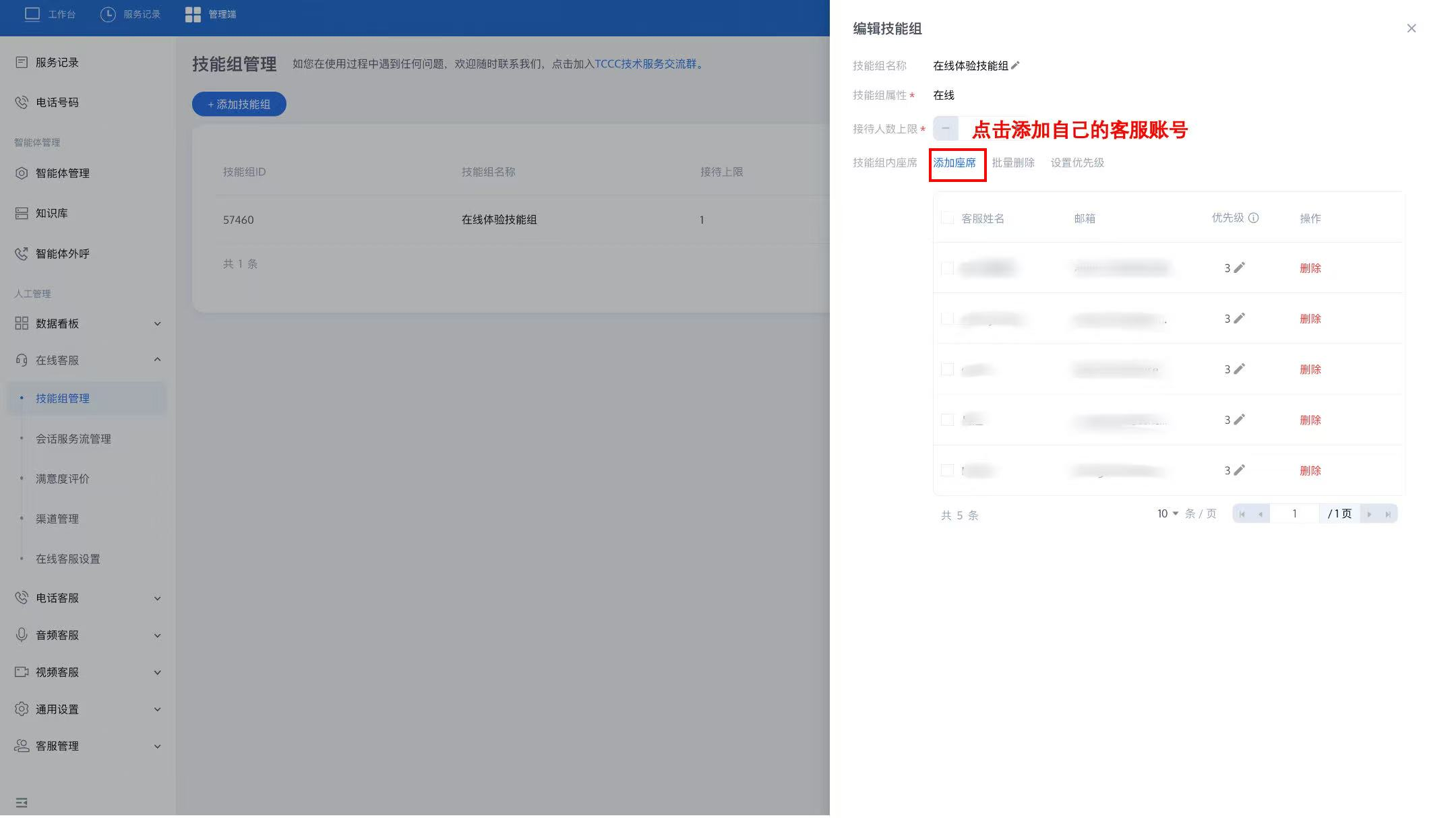1456x818 pixels.
Task: Click 删除 in the third seat row
Action: 1310,369
